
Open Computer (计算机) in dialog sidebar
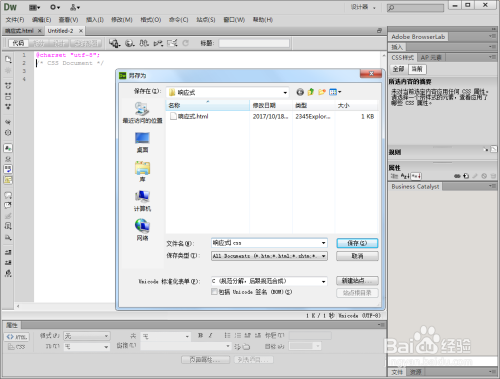click(142, 201)
